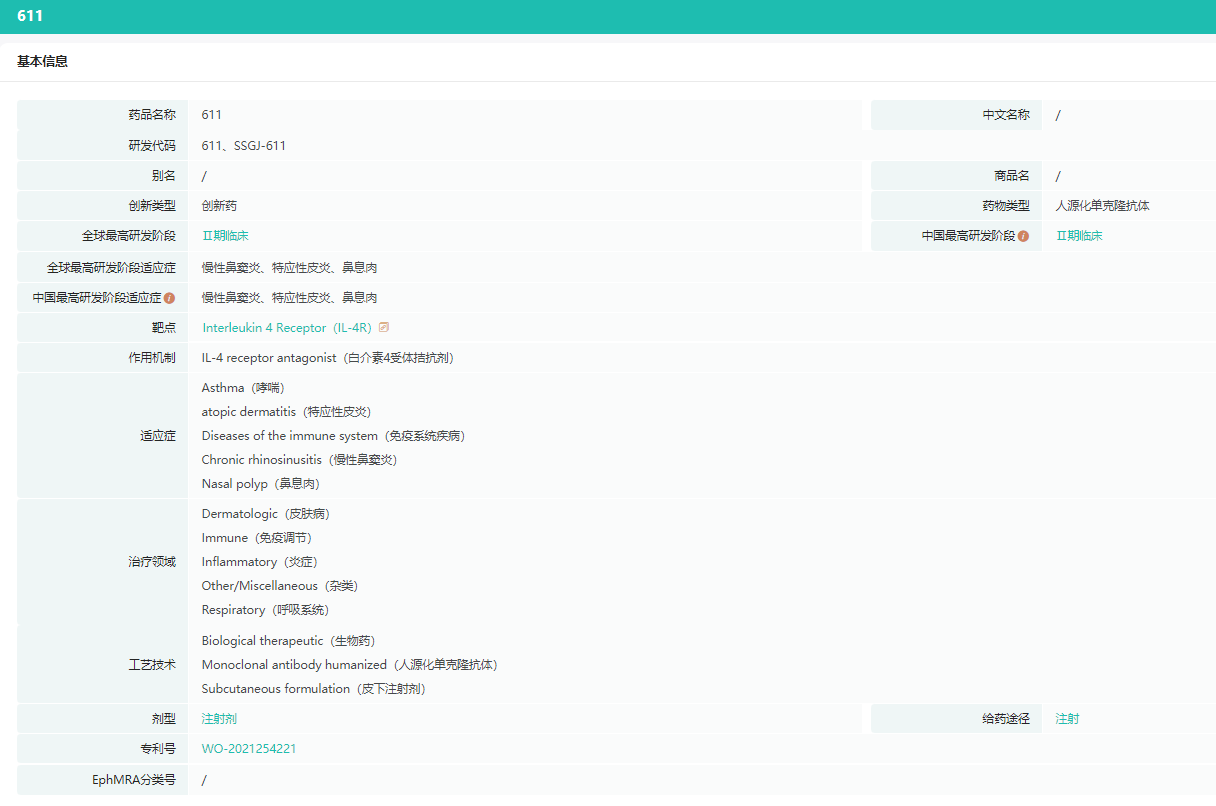Viewport: 1216px width, 806px height.
Task: Select Biological therapeutic（生物药）technology row
Action: click(289, 641)
